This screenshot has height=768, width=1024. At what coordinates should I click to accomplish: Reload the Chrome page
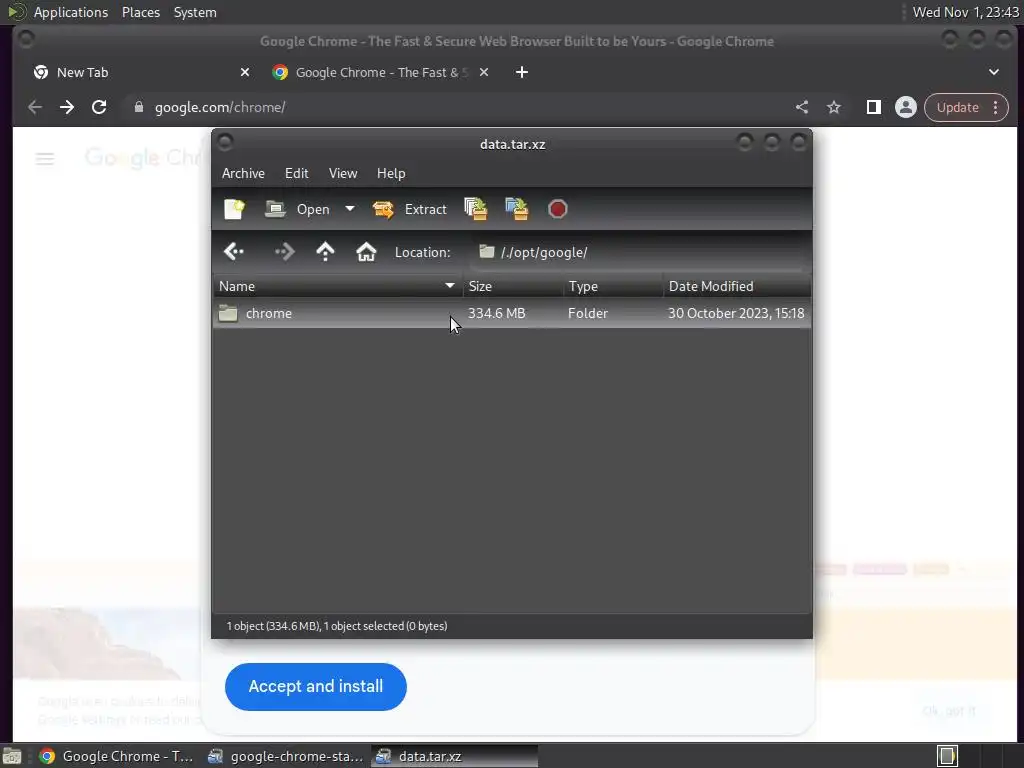coord(99,107)
